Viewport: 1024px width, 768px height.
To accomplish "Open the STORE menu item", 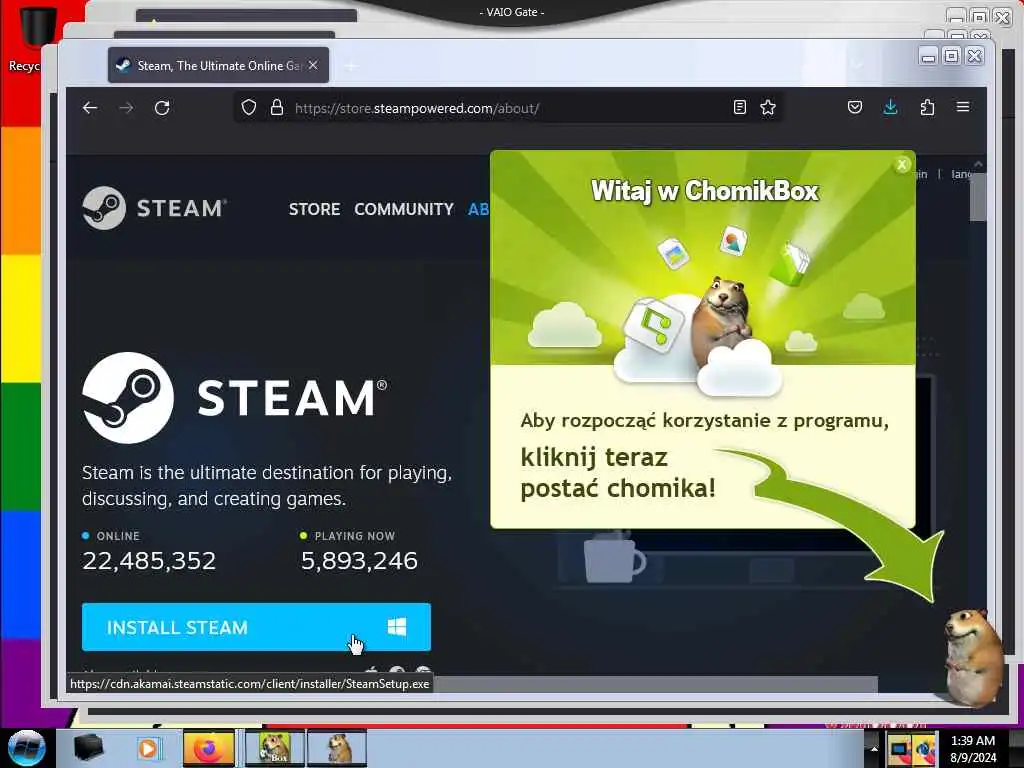I will click(x=314, y=209).
